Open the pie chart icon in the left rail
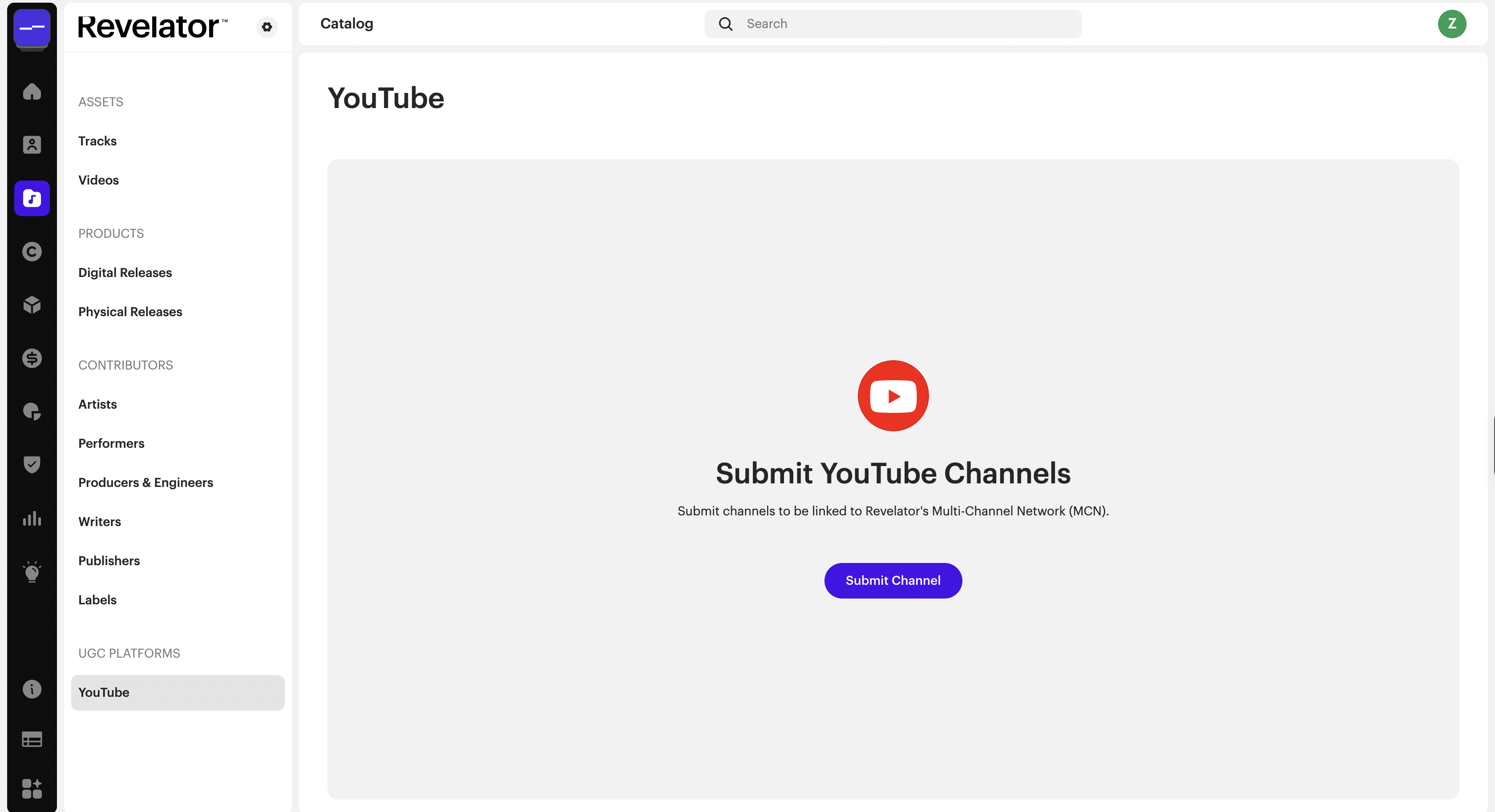Viewport: 1495px width, 812px height. click(32, 411)
